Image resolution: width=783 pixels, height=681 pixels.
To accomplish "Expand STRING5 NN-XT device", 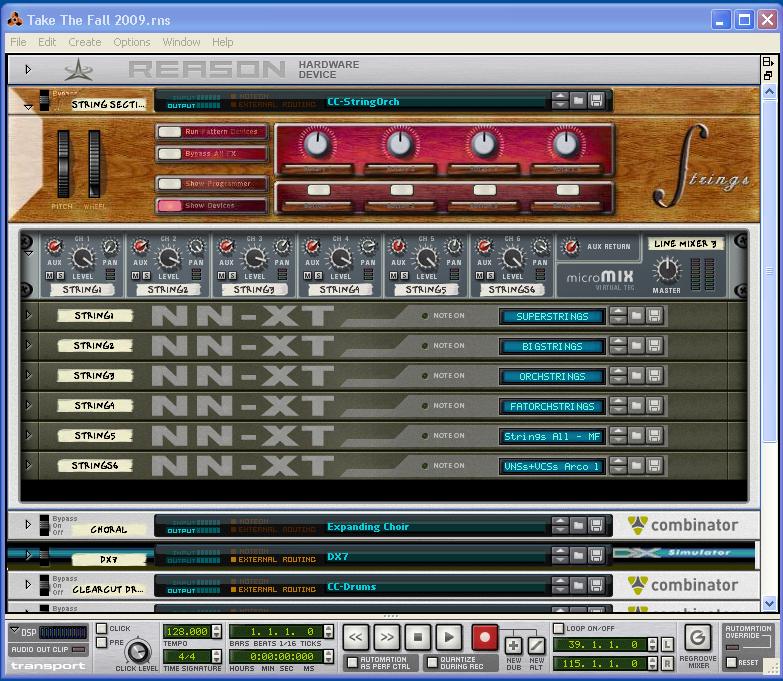I will pyautogui.click(x=28, y=435).
